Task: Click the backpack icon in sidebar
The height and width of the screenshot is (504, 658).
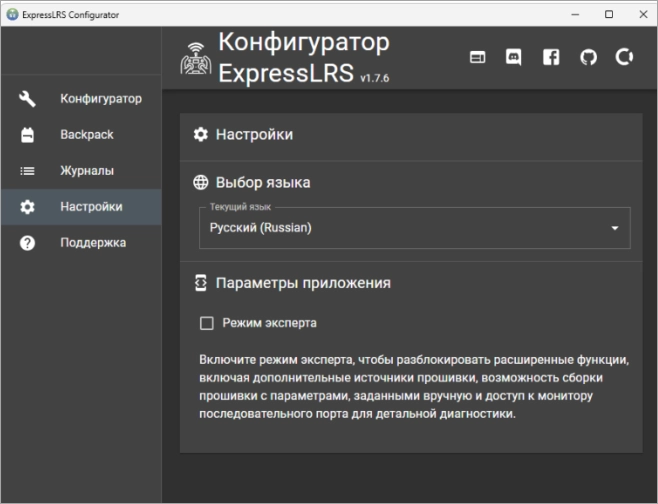Action: (27, 135)
